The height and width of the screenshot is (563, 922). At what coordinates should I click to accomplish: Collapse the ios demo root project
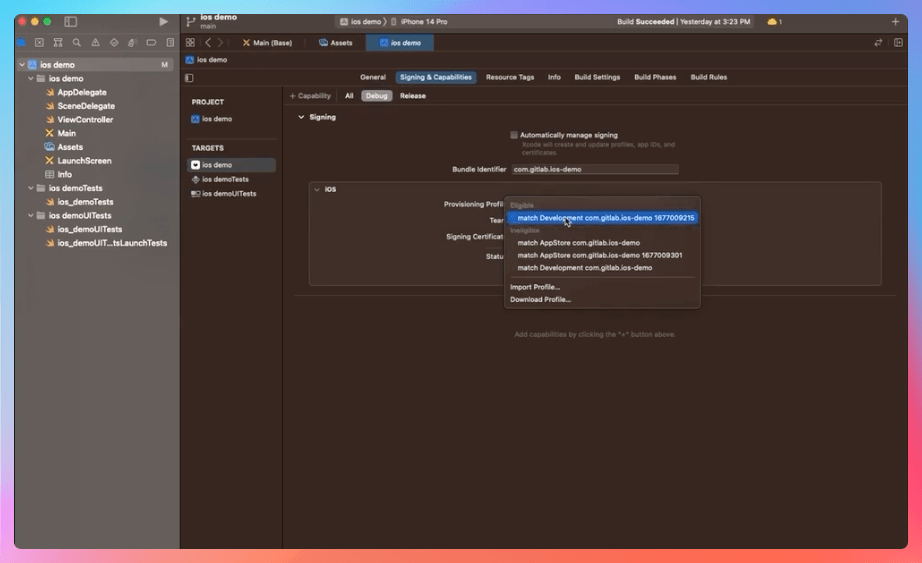point(22,65)
